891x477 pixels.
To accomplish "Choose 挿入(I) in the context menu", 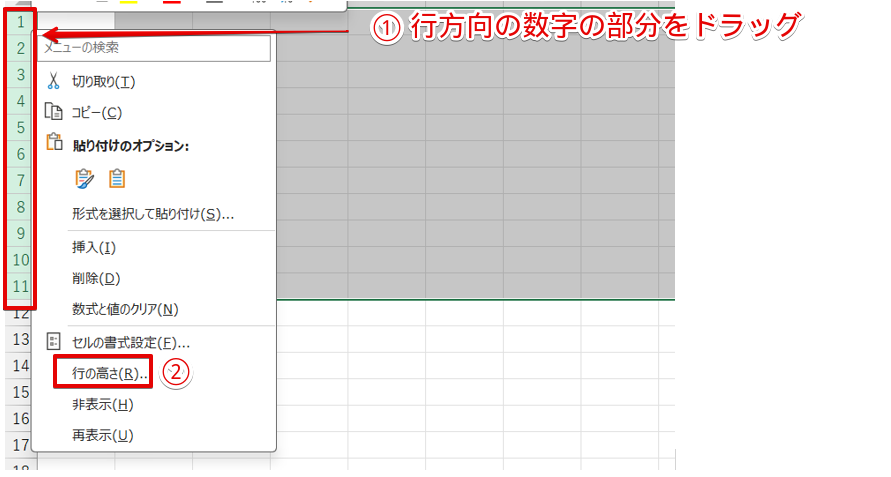I will (x=94, y=247).
